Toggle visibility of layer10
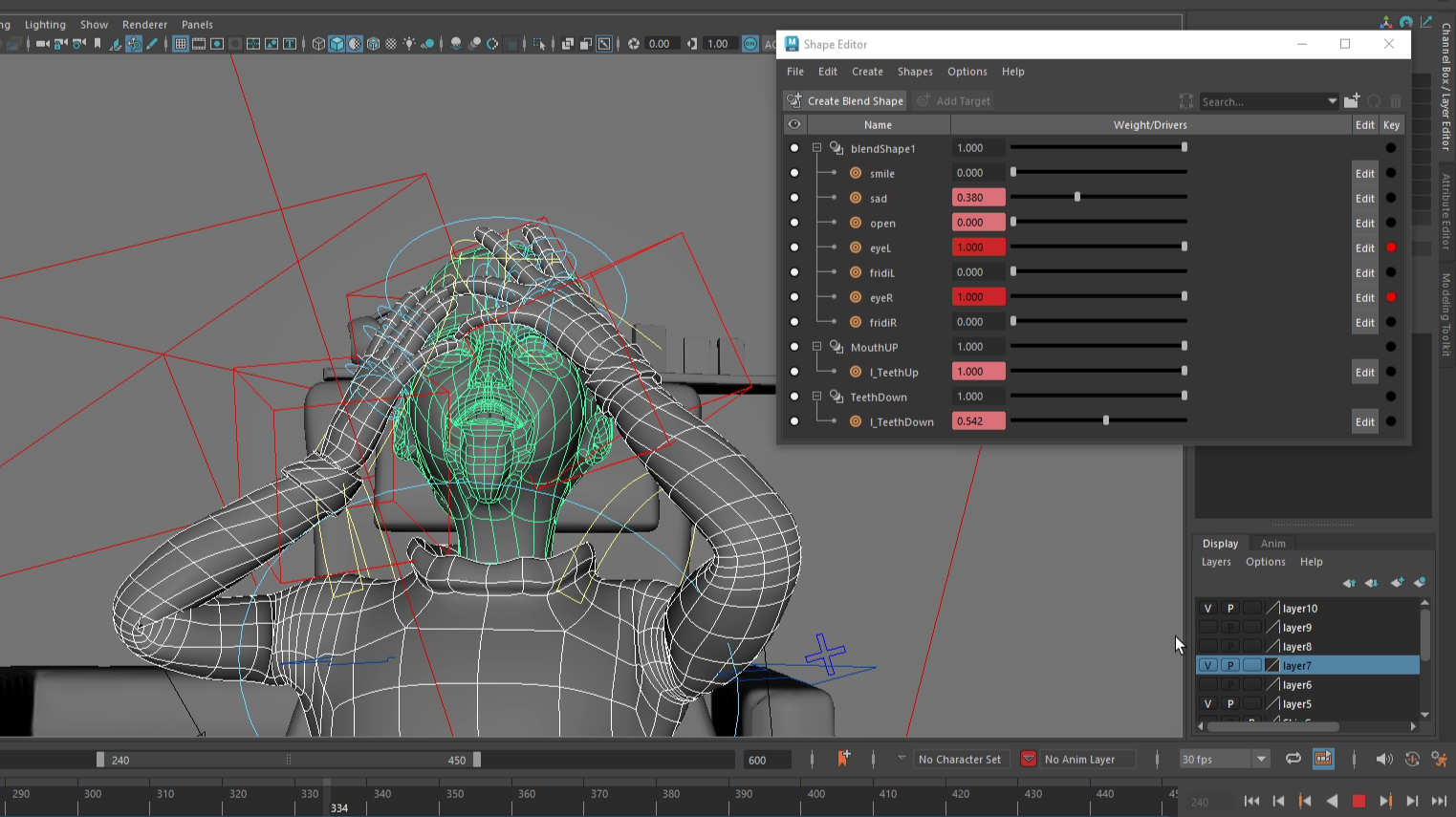 pyautogui.click(x=1207, y=609)
